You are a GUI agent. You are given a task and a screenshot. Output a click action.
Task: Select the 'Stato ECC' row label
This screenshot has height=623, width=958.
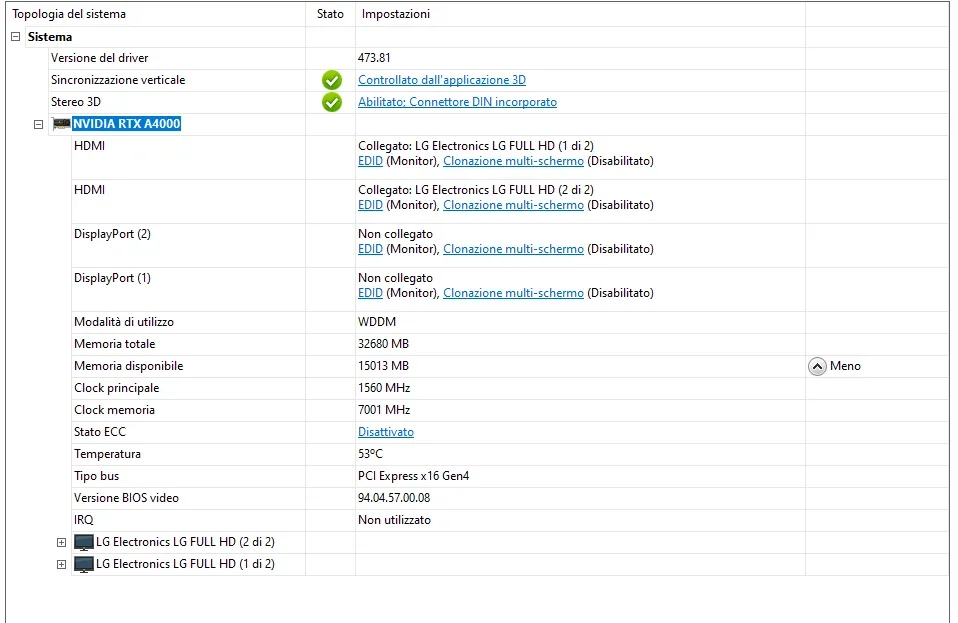(100, 432)
